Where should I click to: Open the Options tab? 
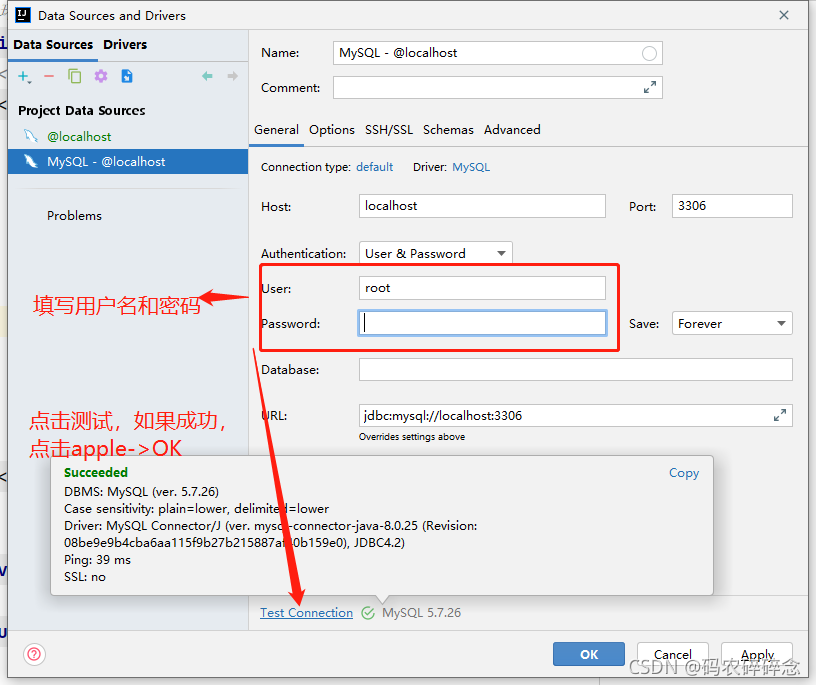[x=332, y=130]
